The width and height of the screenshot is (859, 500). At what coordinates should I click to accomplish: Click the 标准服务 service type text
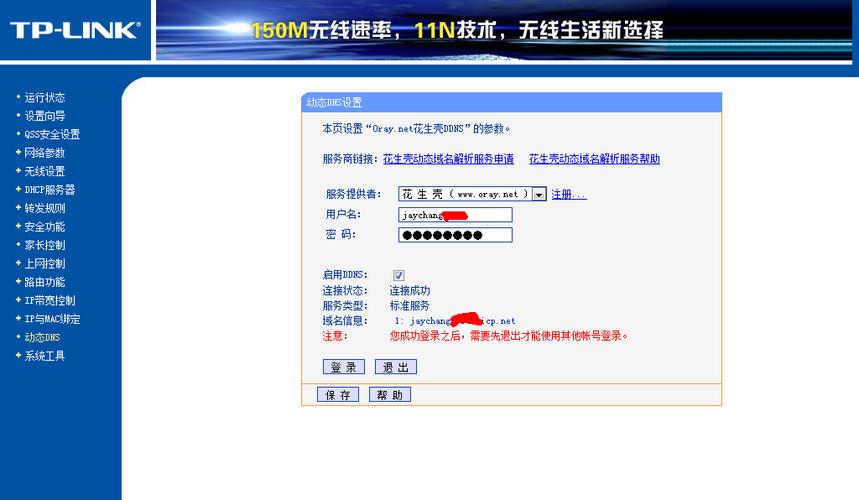410,306
